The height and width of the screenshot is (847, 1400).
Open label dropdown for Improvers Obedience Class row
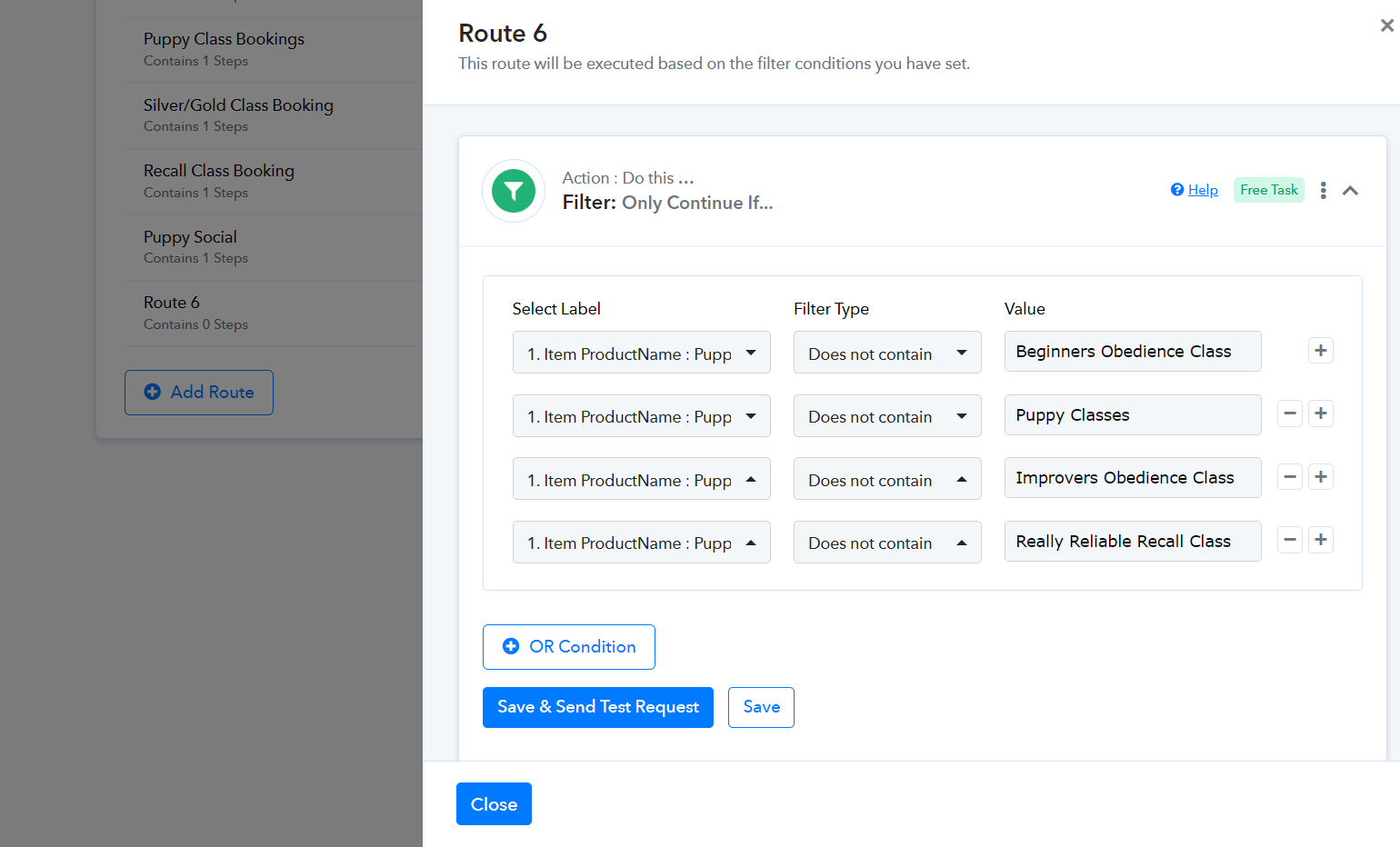click(x=642, y=479)
